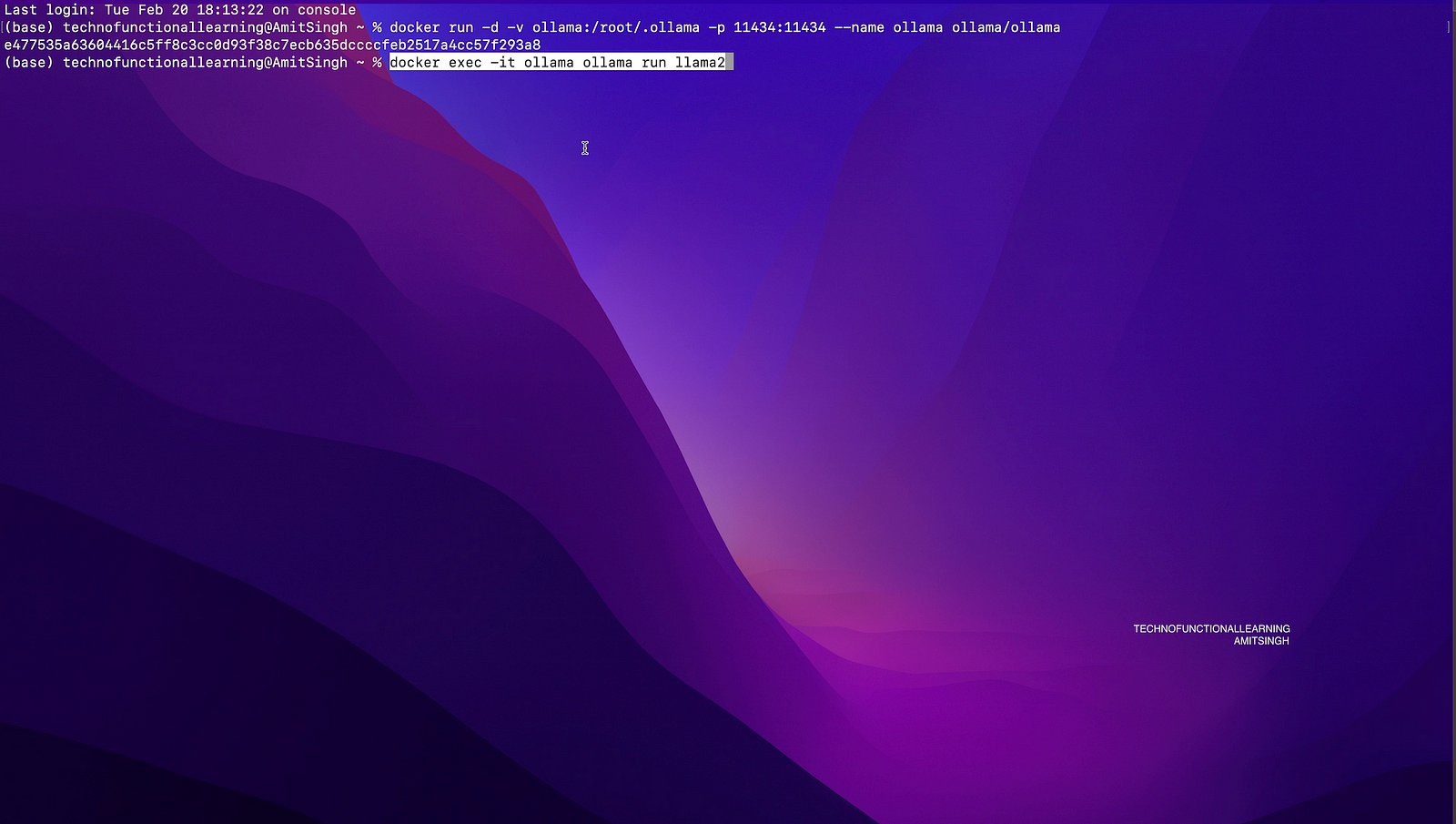This screenshot has height=824, width=1456.
Task: Click the bracket mark at right edge
Action: (1448, 27)
